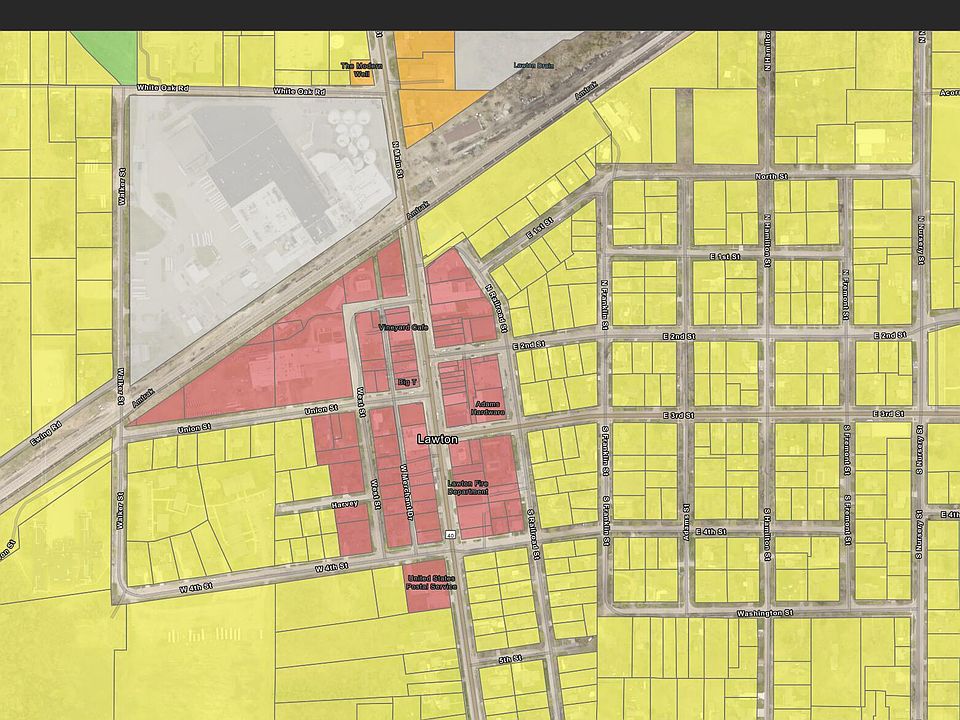The height and width of the screenshot is (720, 960).
Task: Click the Vineyard Cafe place label
Action: pyautogui.click(x=403, y=328)
